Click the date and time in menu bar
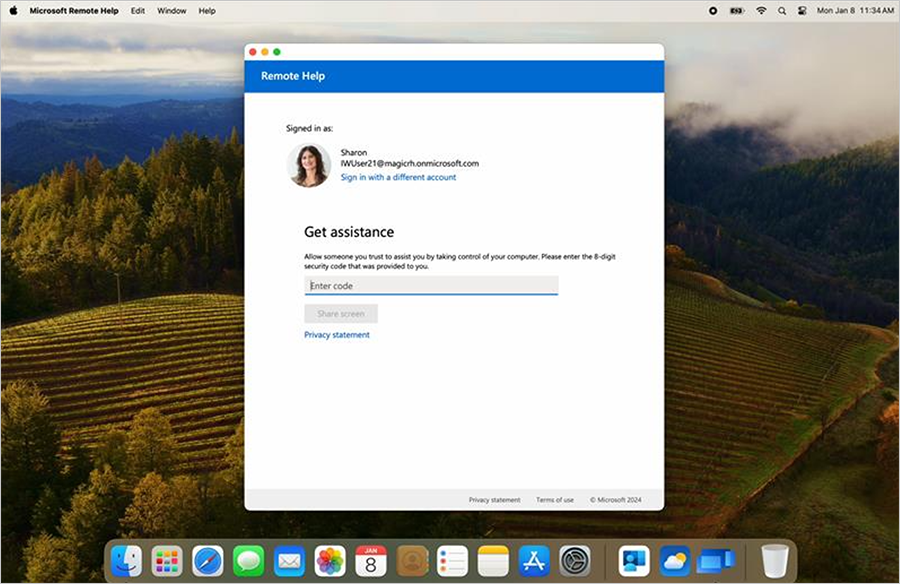Image resolution: width=900 pixels, height=584 pixels. (x=855, y=10)
